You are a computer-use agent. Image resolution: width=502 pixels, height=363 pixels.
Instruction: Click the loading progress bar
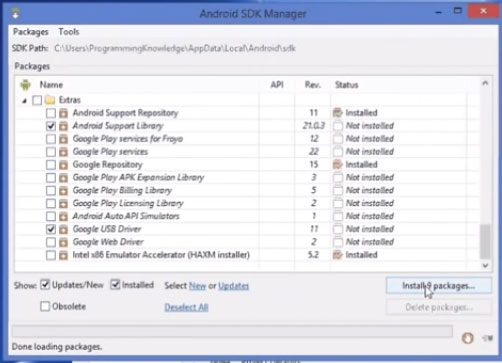point(232,331)
